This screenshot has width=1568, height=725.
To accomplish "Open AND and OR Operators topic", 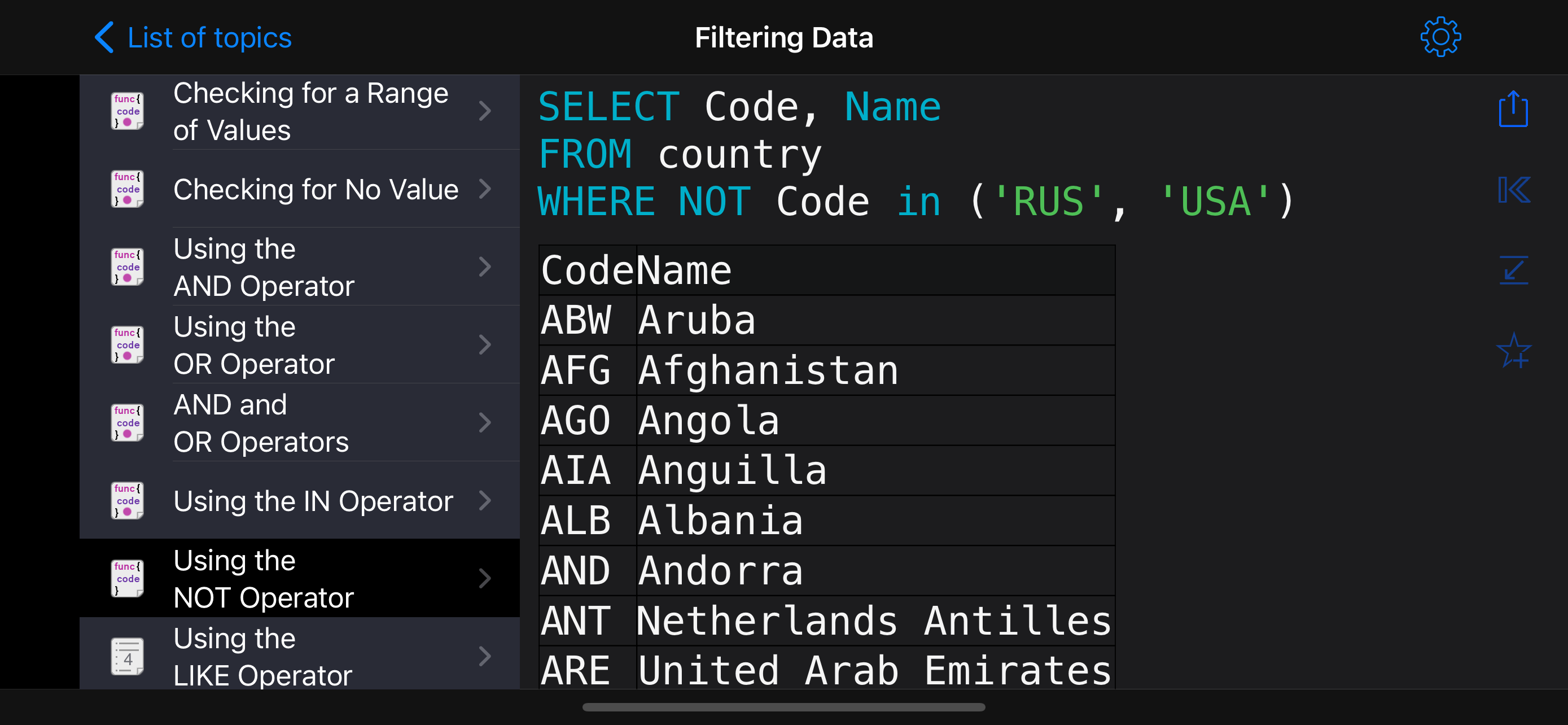I will tap(300, 423).
